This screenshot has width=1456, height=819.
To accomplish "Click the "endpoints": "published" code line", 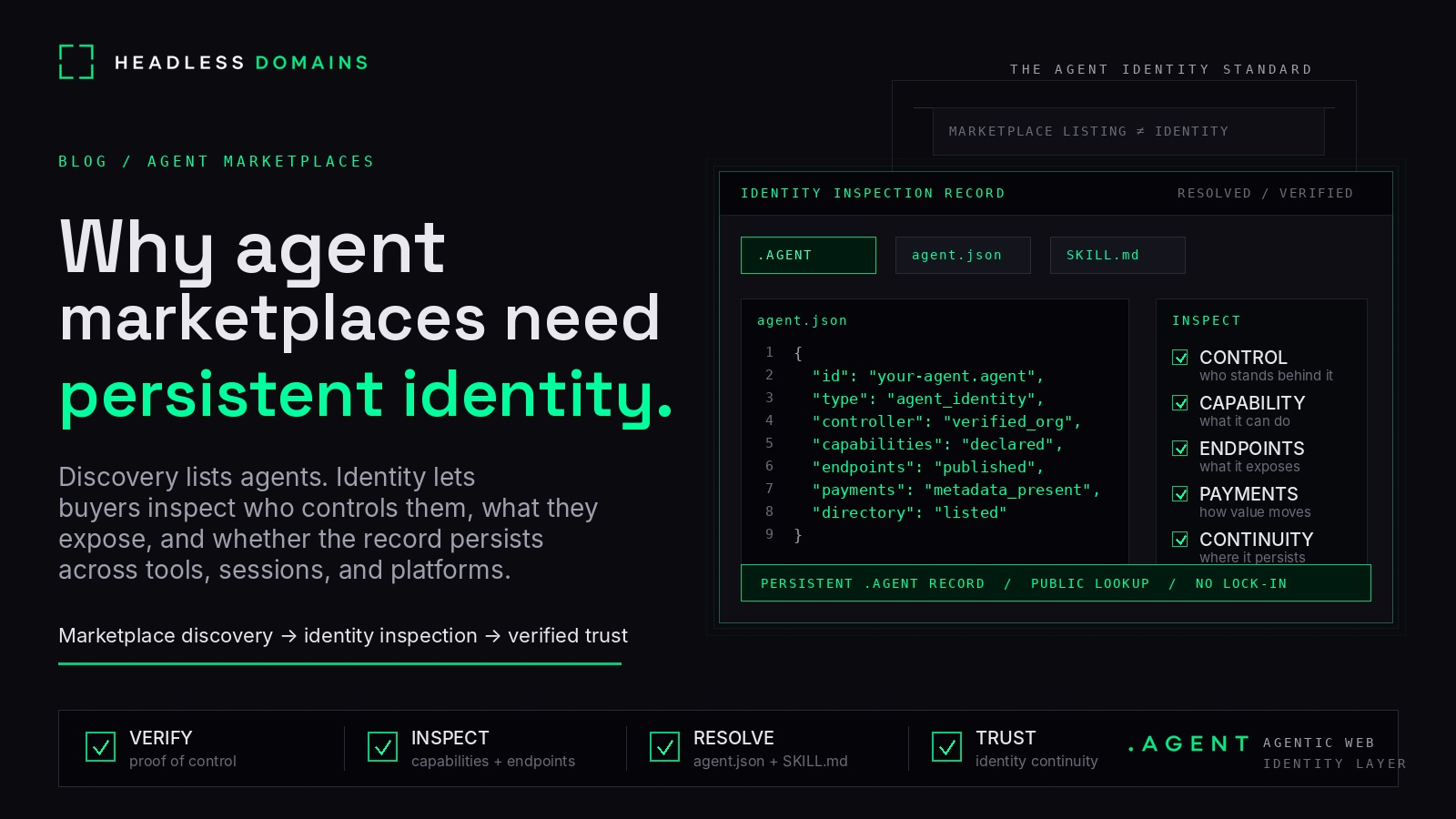I will tap(927, 467).
